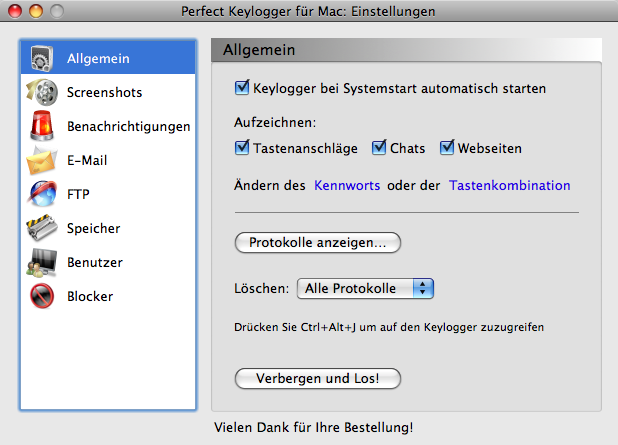Click the 'Aufzeichnen:' label
Viewport: 618px width, 445px height.
[275, 123]
